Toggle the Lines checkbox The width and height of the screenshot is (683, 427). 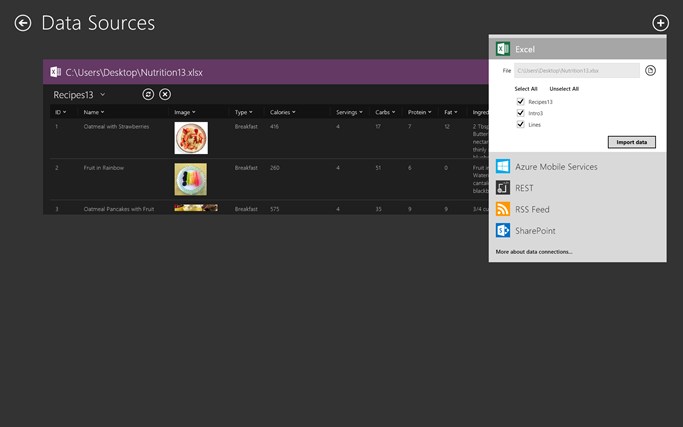(x=520, y=124)
